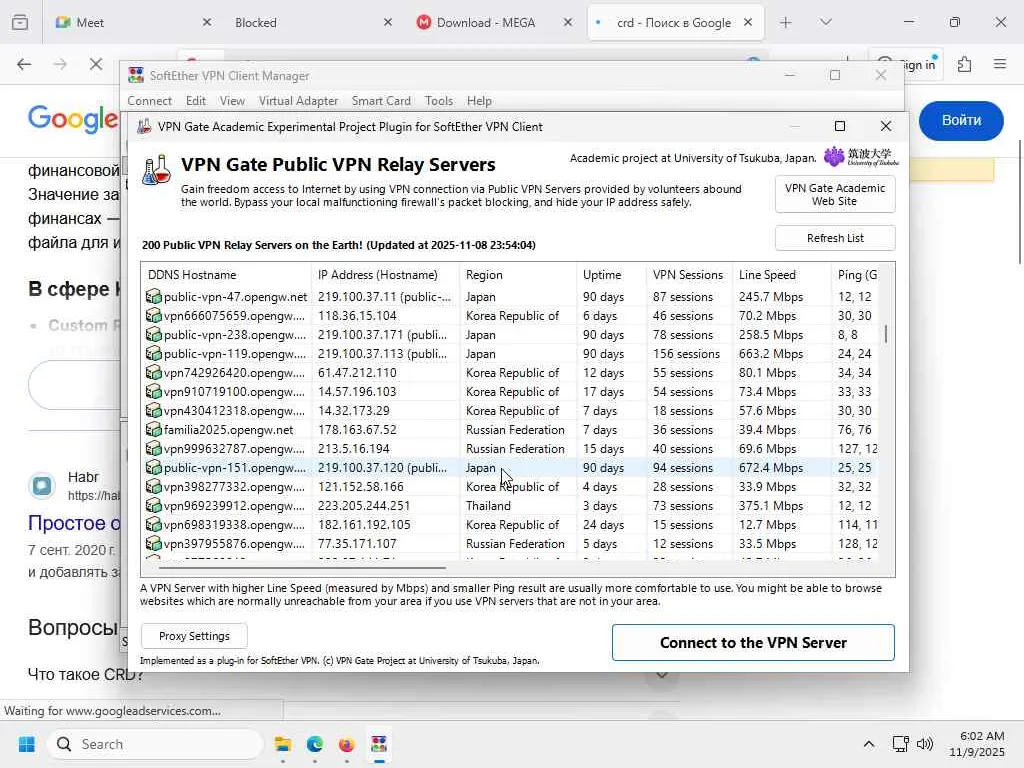Screen dimensions: 1024x768
Task: Click the VPN Gate flask logo icon
Action: 157,170
